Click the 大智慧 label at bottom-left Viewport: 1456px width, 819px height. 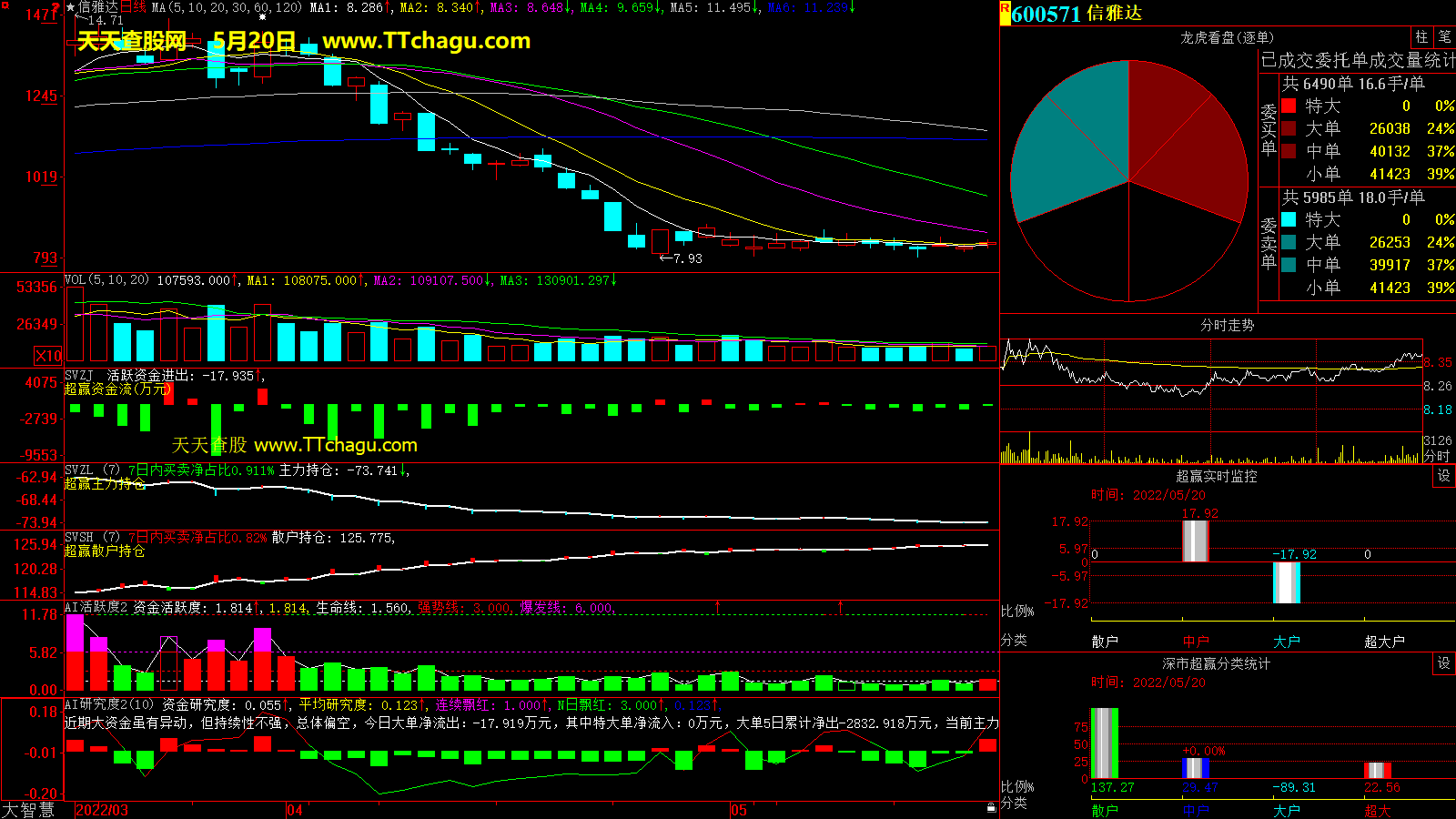click(x=28, y=810)
